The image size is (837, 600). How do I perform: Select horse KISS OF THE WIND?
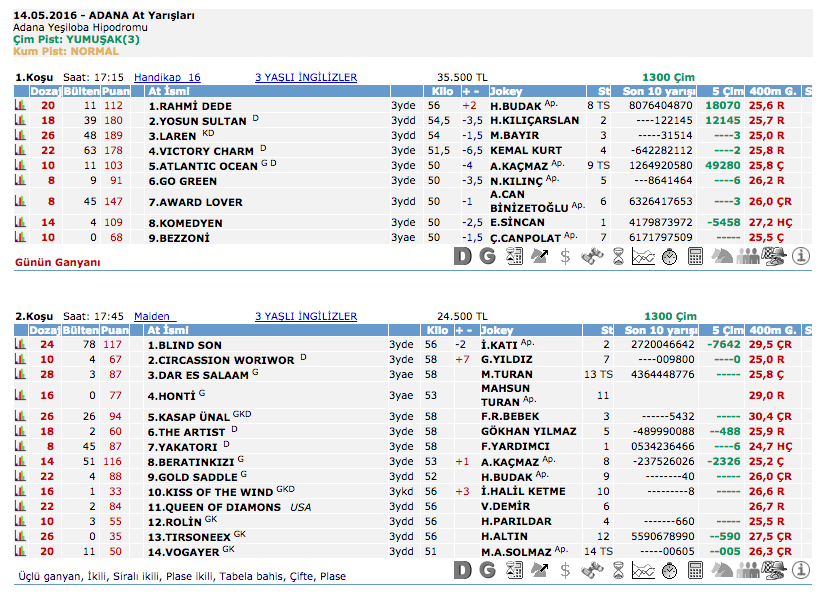(210, 492)
